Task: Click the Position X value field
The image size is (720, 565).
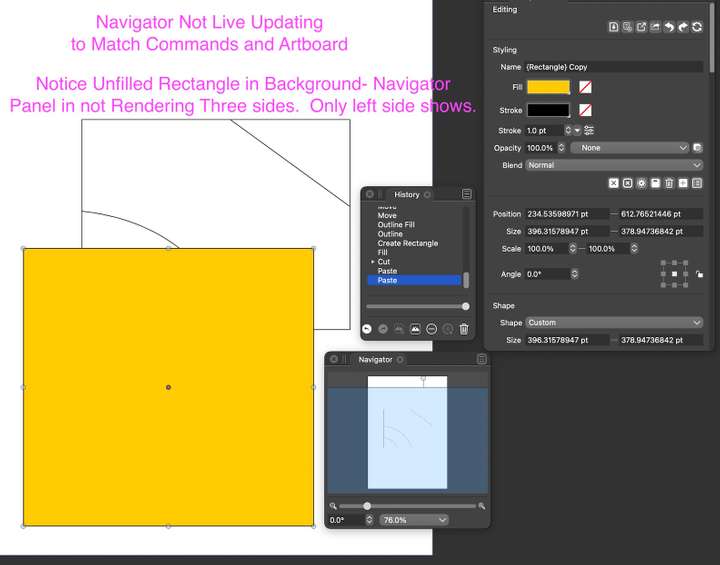Action: 567,214
